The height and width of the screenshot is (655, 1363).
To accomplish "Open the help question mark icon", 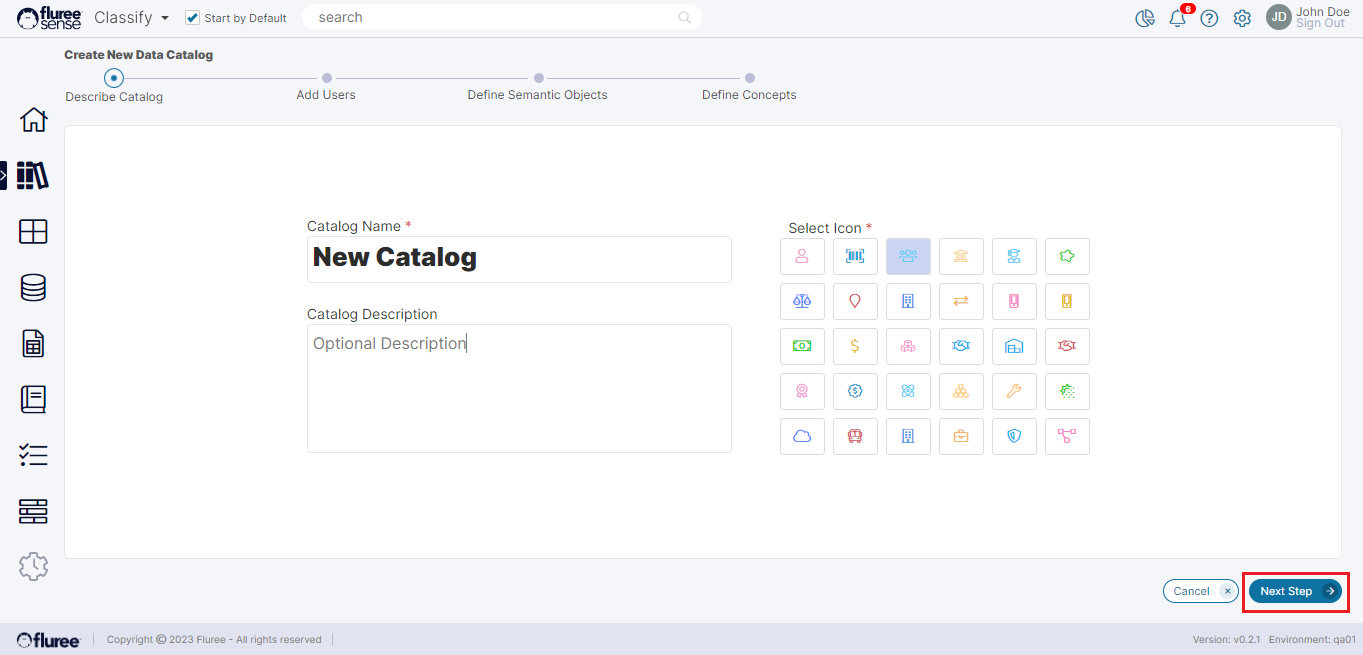I will point(1209,18).
